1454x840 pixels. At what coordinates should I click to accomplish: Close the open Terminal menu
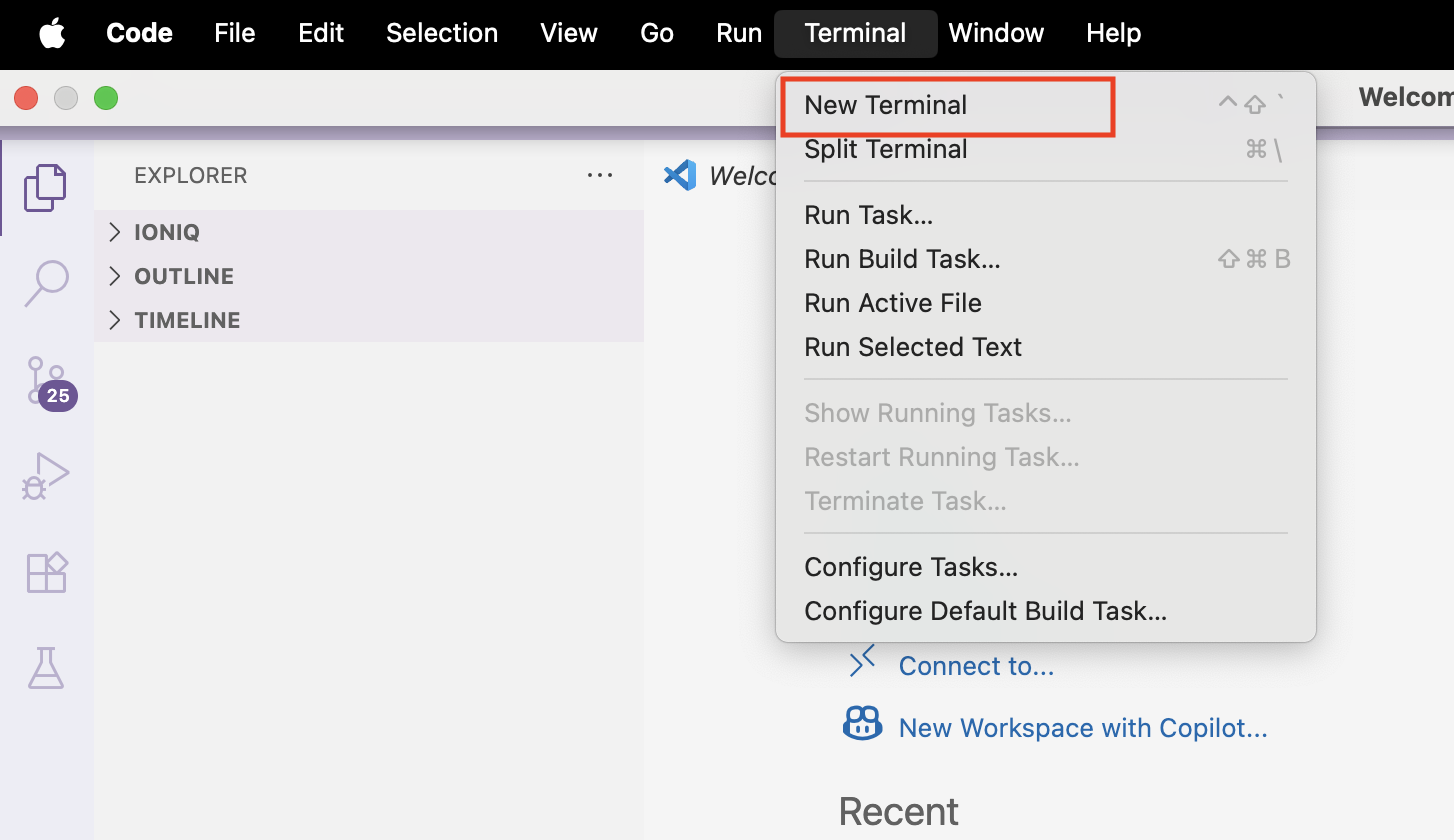pos(856,33)
